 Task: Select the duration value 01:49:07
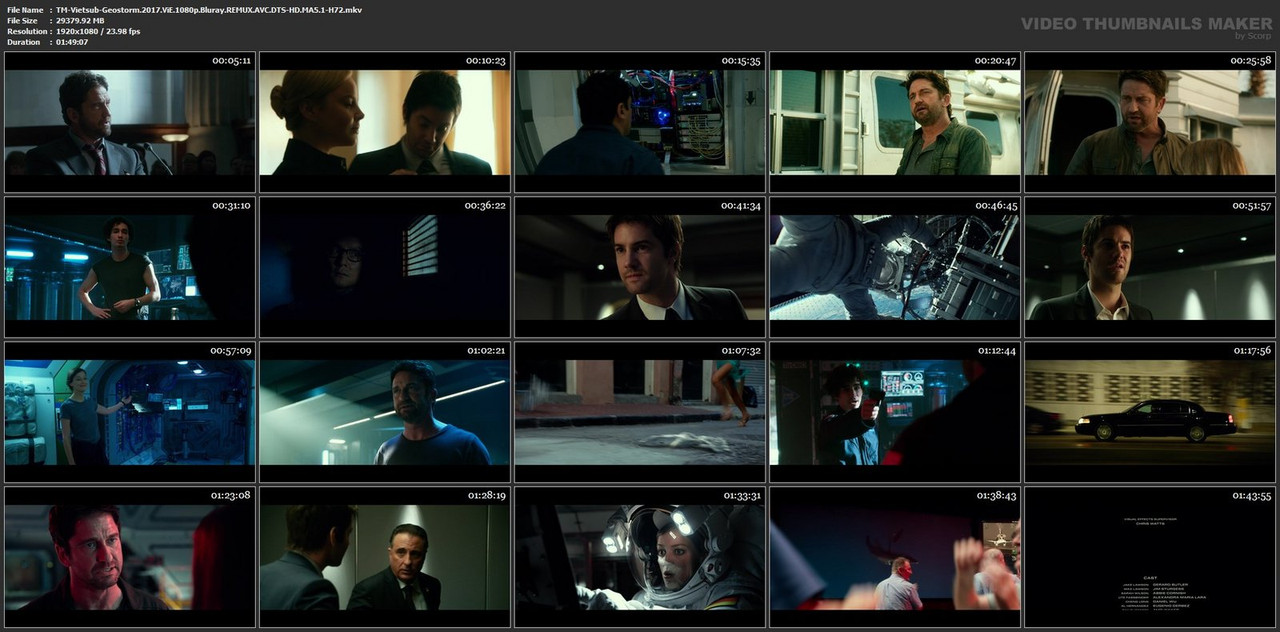pyautogui.click(x=72, y=42)
